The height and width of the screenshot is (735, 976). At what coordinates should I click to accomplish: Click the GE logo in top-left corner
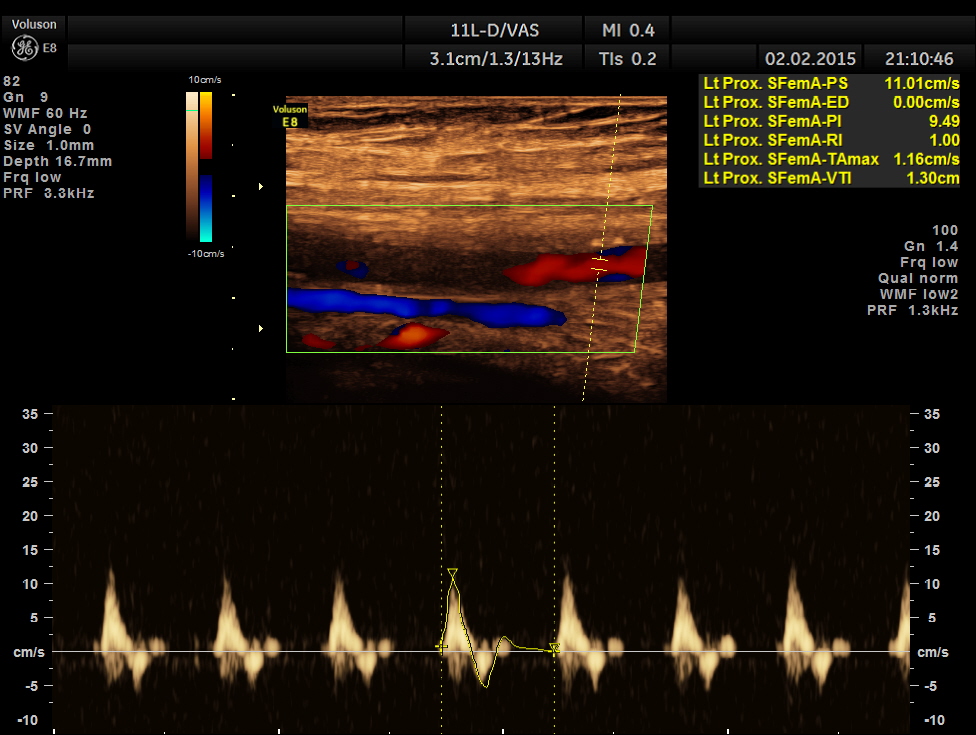(x=23, y=47)
